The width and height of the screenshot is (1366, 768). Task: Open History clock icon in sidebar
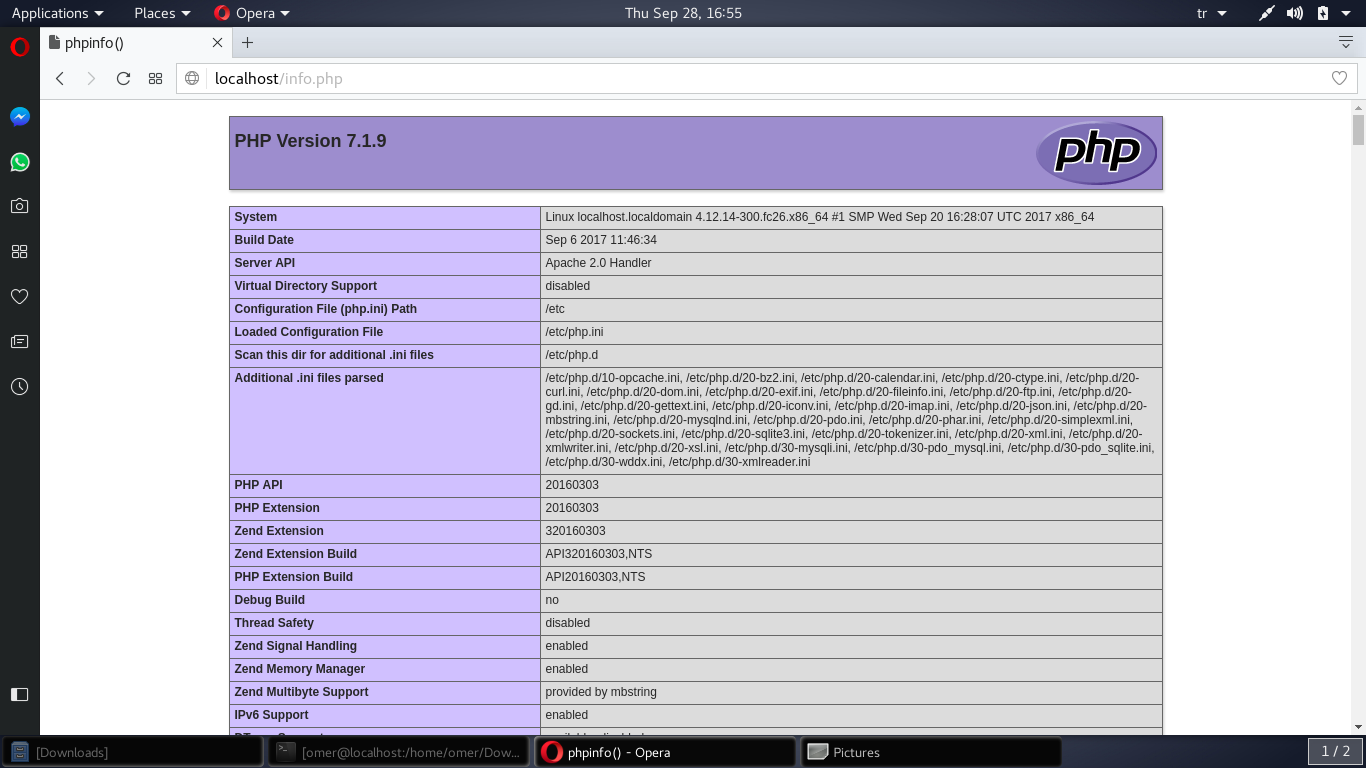tap(19, 386)
